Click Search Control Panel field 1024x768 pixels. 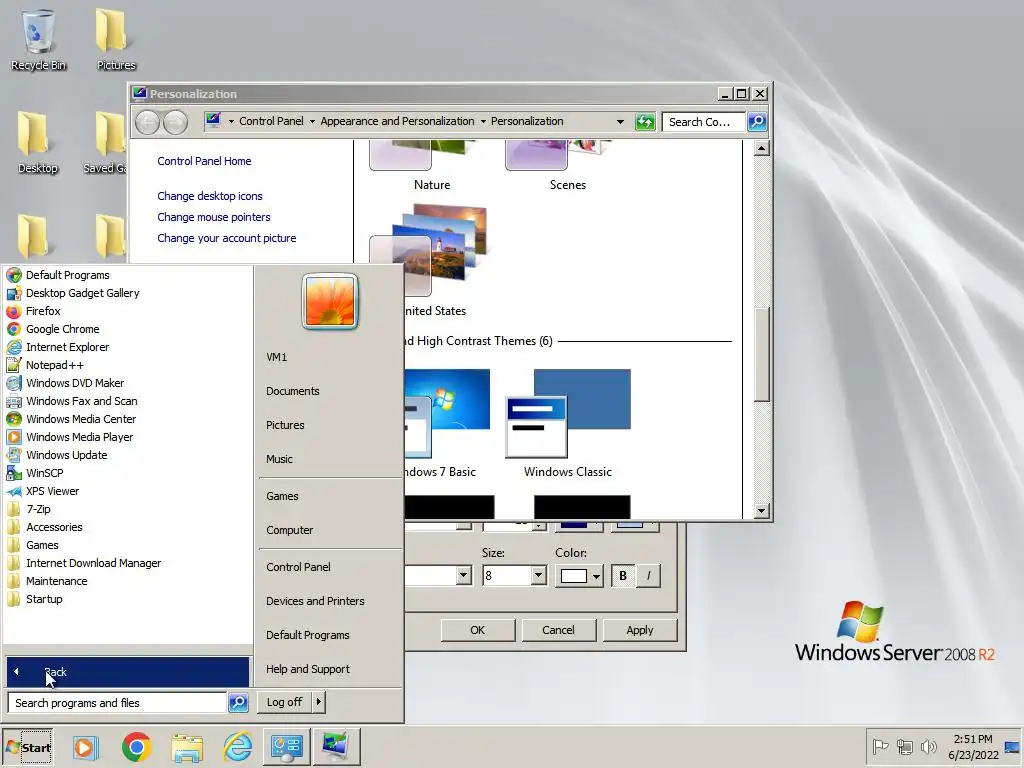pyautogui.click(x=703, y=122)
